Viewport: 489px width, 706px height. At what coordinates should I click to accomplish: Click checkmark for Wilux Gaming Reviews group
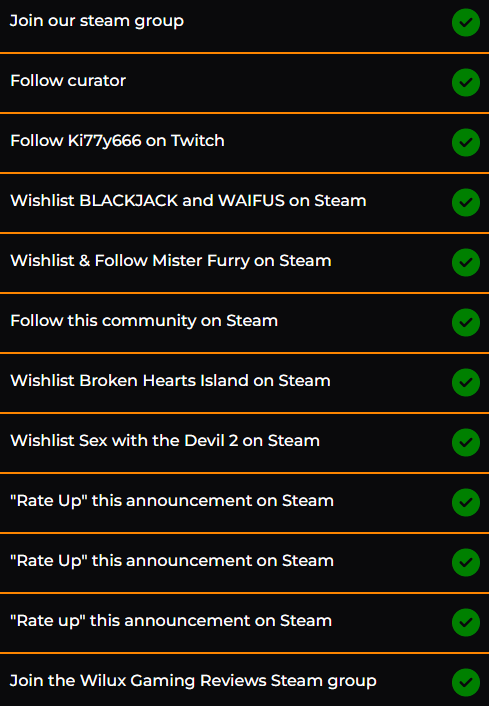(x=466, y=682)
